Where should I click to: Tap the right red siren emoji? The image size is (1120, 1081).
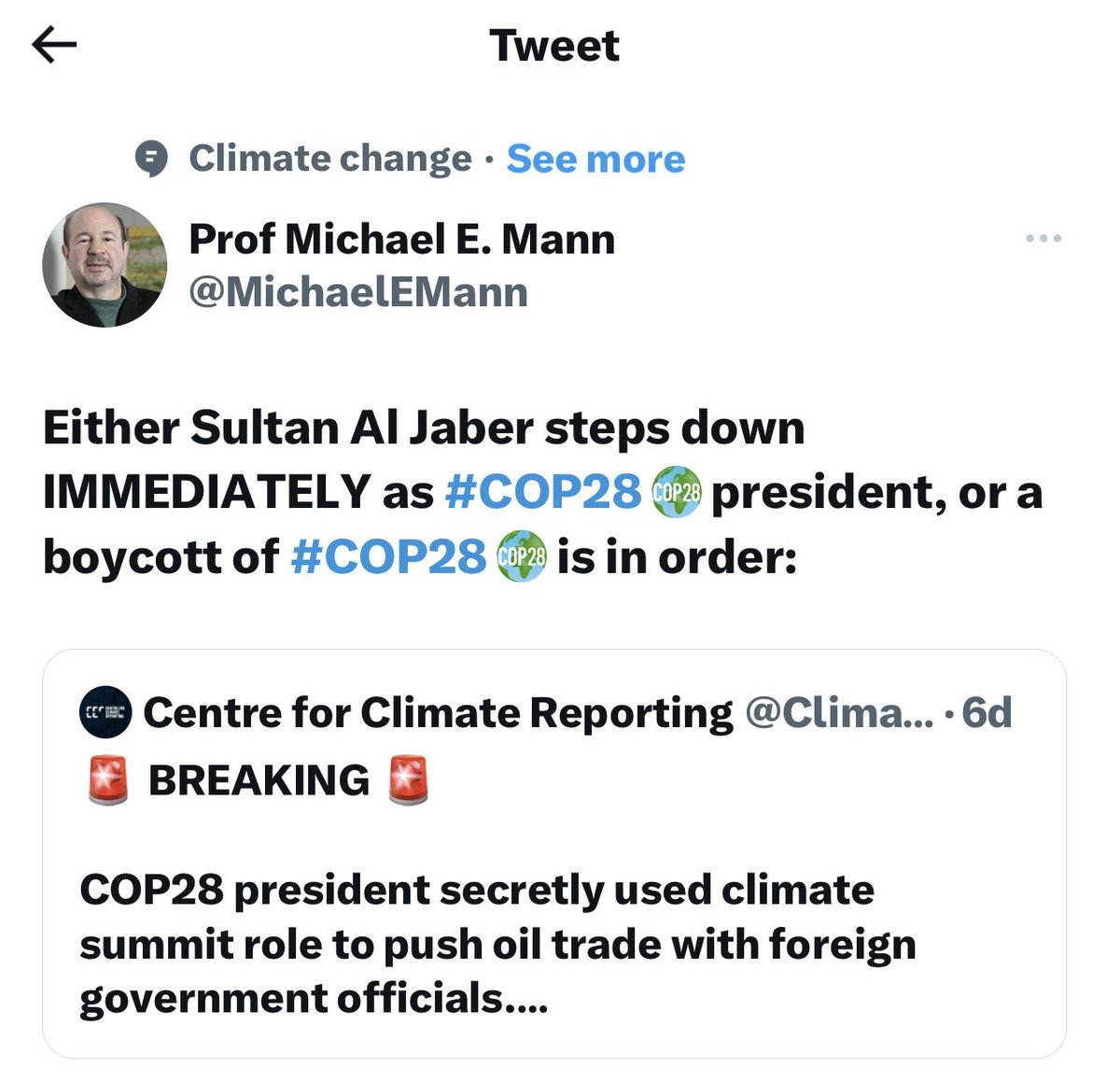click(409, 780)
